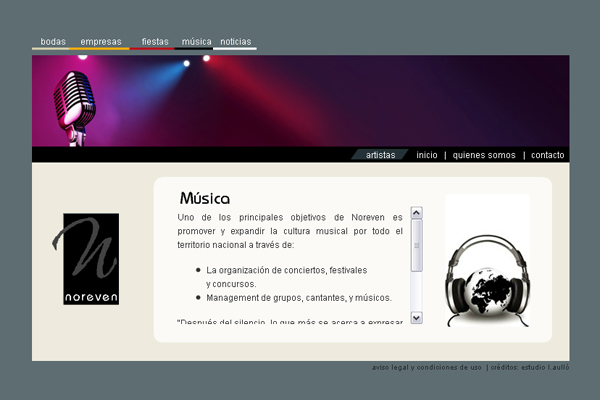
Task: Navigate to contacto
Action: 547,155
